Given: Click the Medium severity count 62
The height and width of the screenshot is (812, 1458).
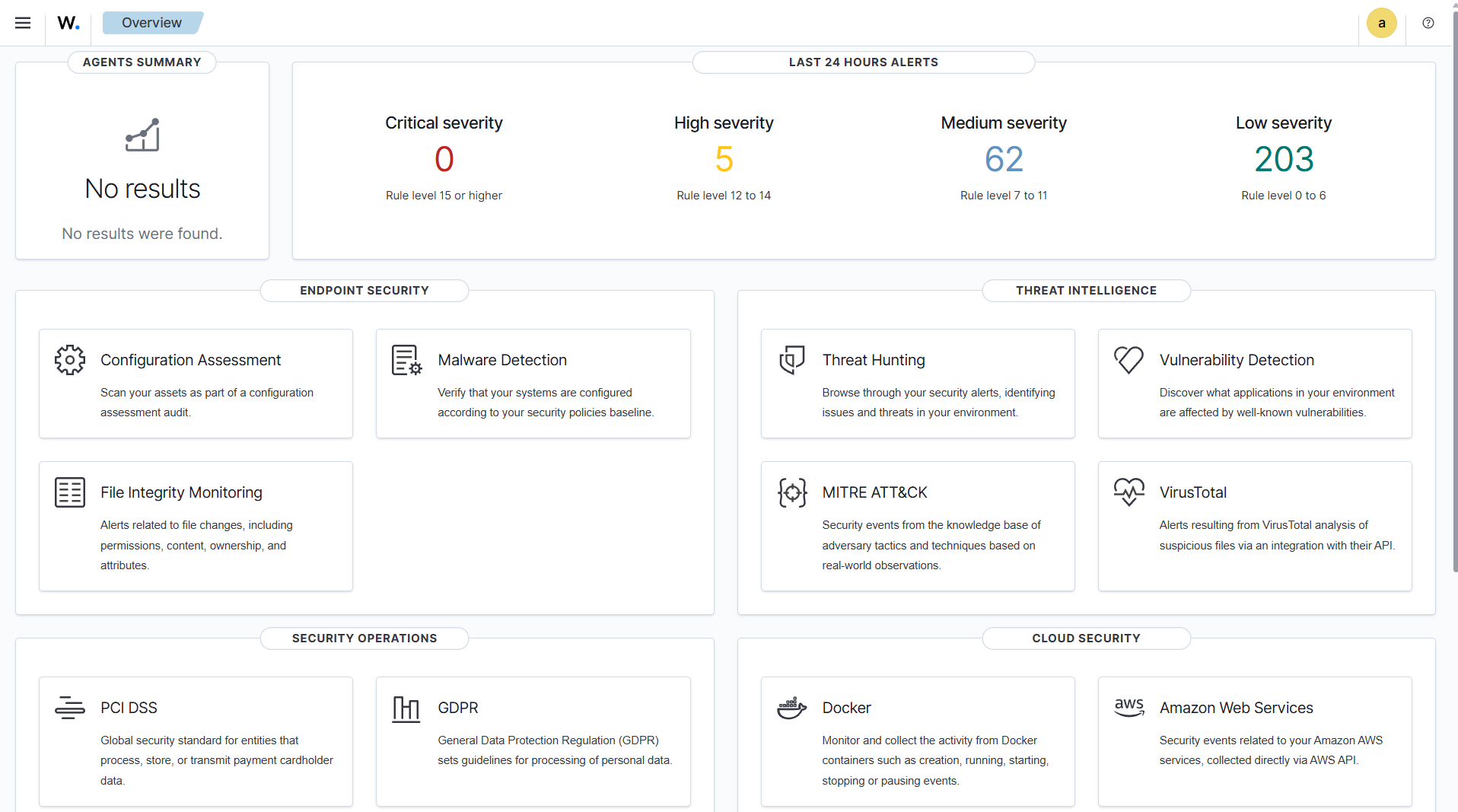Looking at the screenshot, I should pos(1004,159).
